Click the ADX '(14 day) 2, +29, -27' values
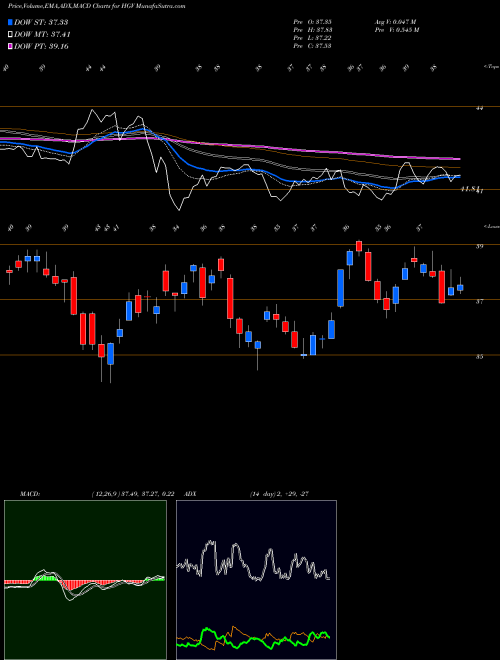The height and width of the screenshot is (660, 500). pos(279,494)
